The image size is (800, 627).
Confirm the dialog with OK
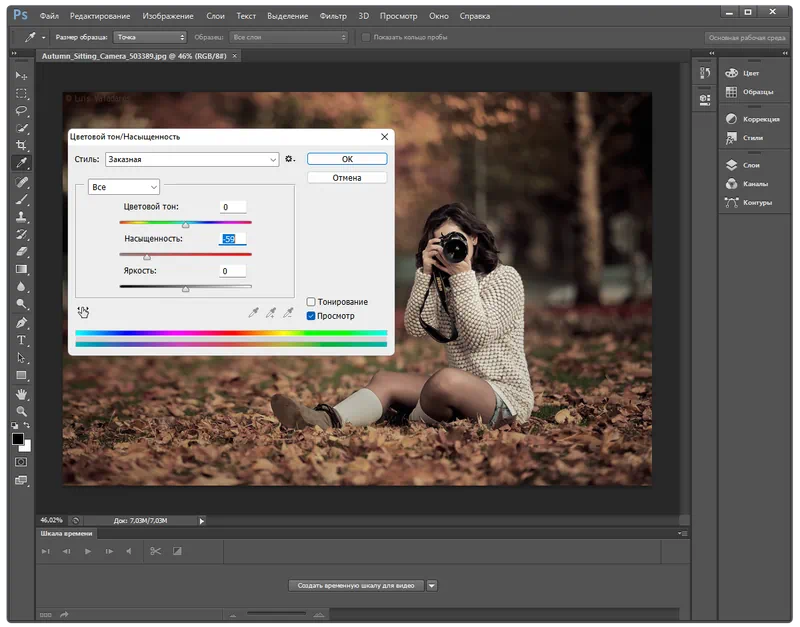coord(346,159)
